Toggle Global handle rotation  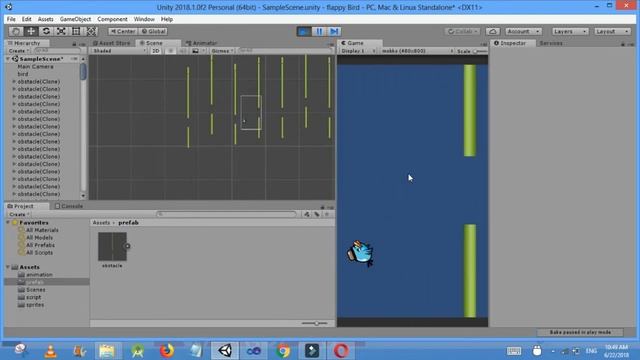(153, 31)
